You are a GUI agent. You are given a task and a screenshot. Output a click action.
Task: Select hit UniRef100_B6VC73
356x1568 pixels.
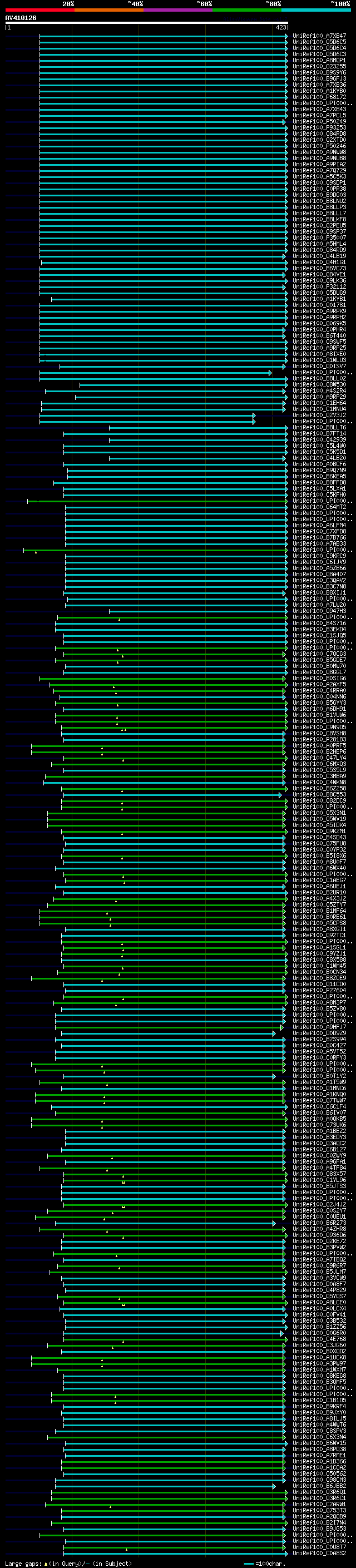tap(319, 269)
